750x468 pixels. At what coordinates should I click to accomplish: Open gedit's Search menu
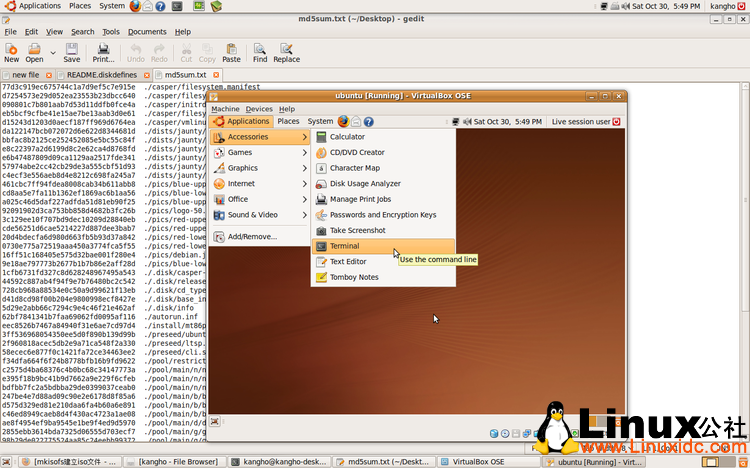coord(83,32)
